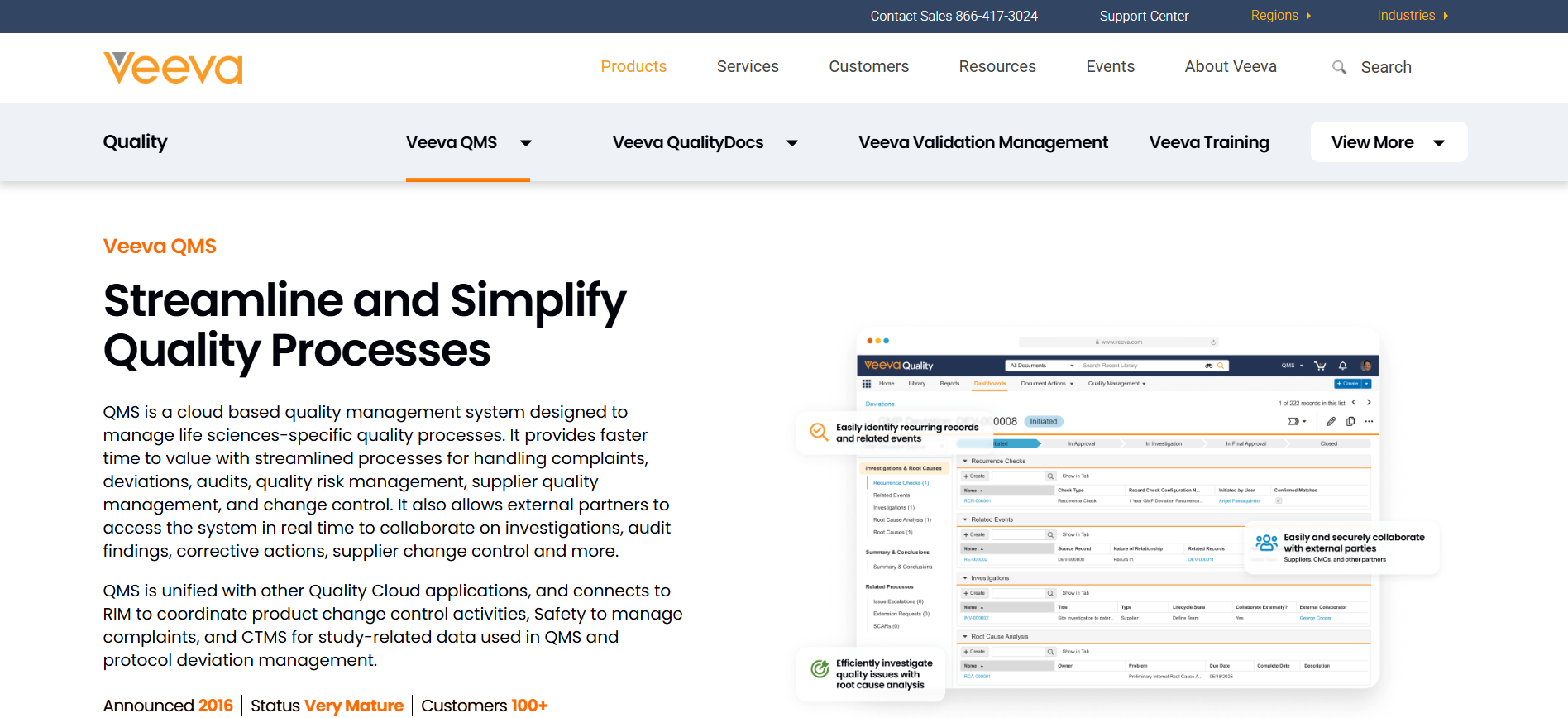Open the Regions menu
The height and width of the screenshot is (718, 1568).
1280,16
